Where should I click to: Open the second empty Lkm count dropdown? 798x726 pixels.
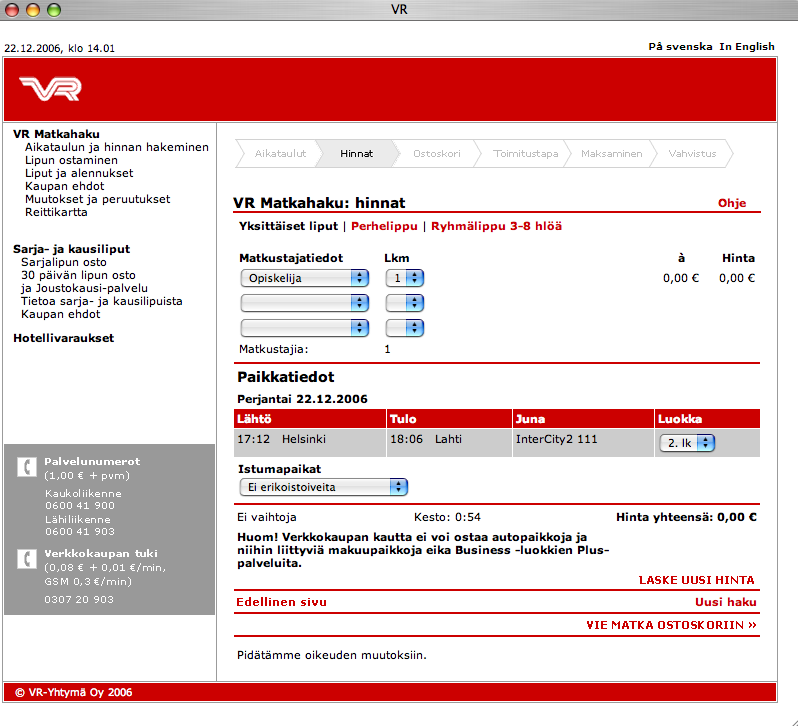405,303
